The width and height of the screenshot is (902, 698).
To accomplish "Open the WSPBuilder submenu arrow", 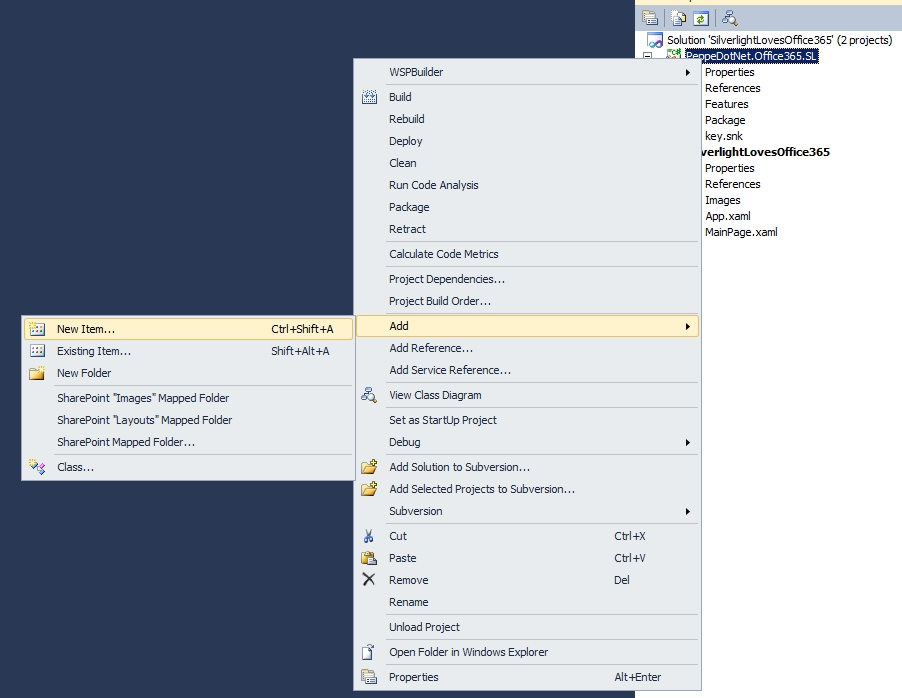I will click(x=687, y=72).
